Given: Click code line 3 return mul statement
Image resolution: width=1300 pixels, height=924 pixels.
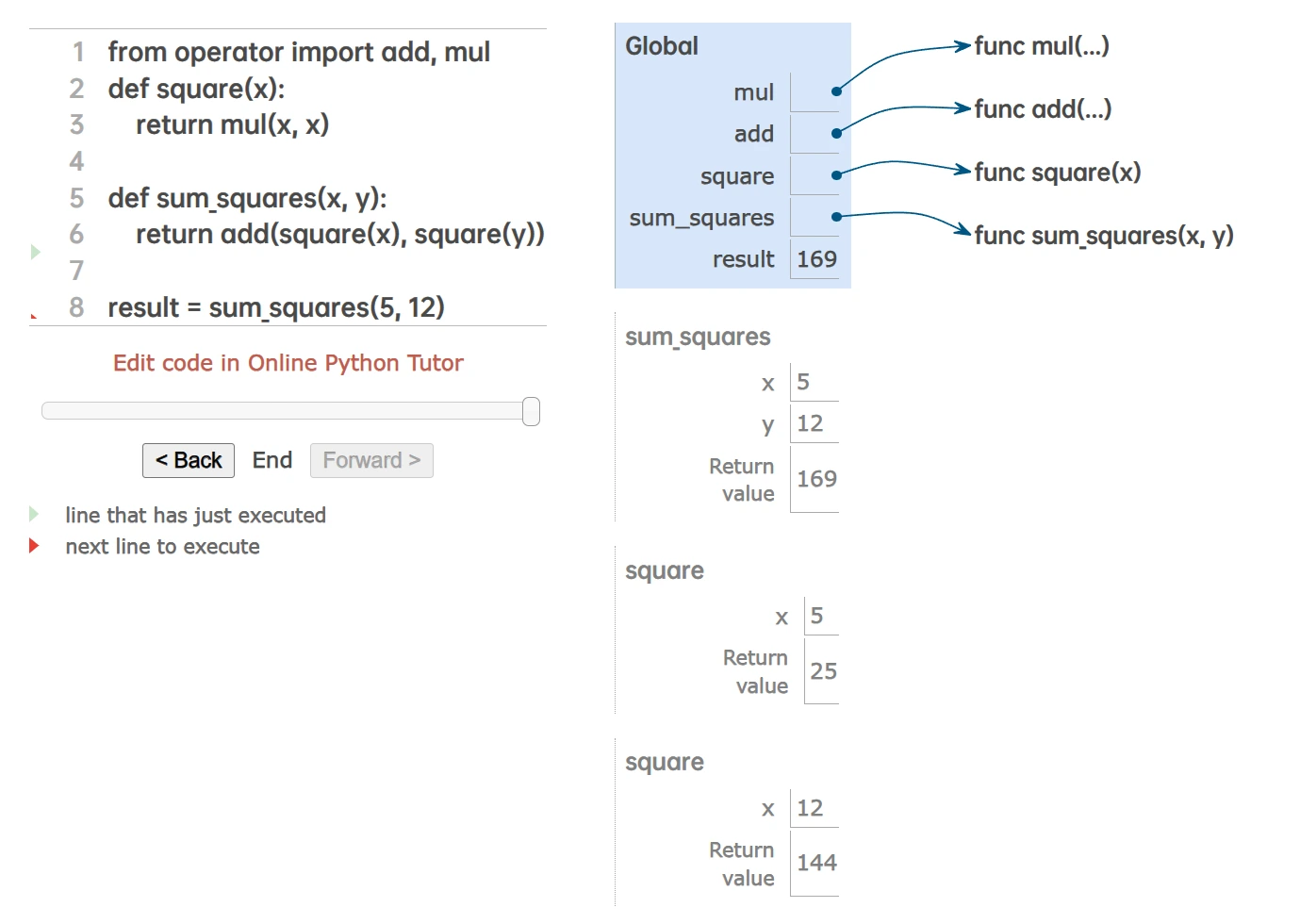Looking at the screenshot, I should pyautogui.click(x=232, y=124).
